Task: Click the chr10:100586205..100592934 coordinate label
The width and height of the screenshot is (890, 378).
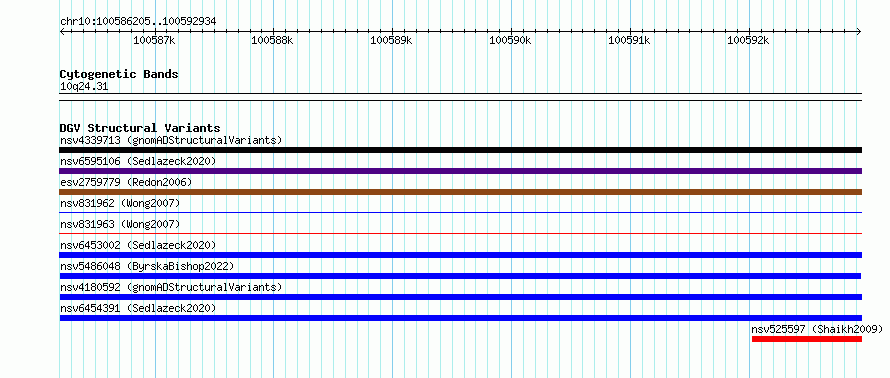Action: pyautogui.click(x=138, y=22)
